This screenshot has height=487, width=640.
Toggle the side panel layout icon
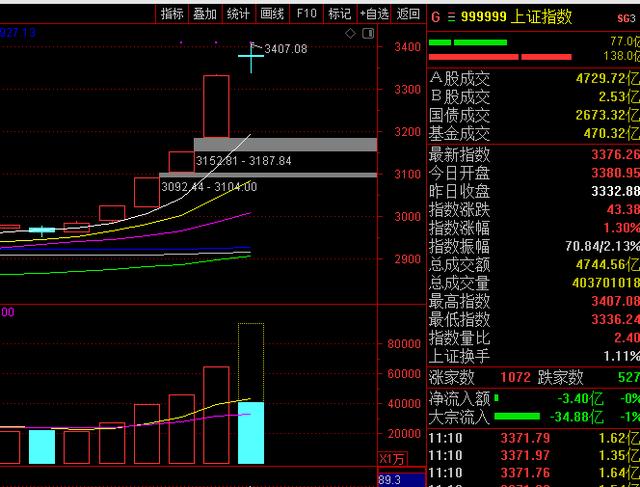(x=368, y=33)
